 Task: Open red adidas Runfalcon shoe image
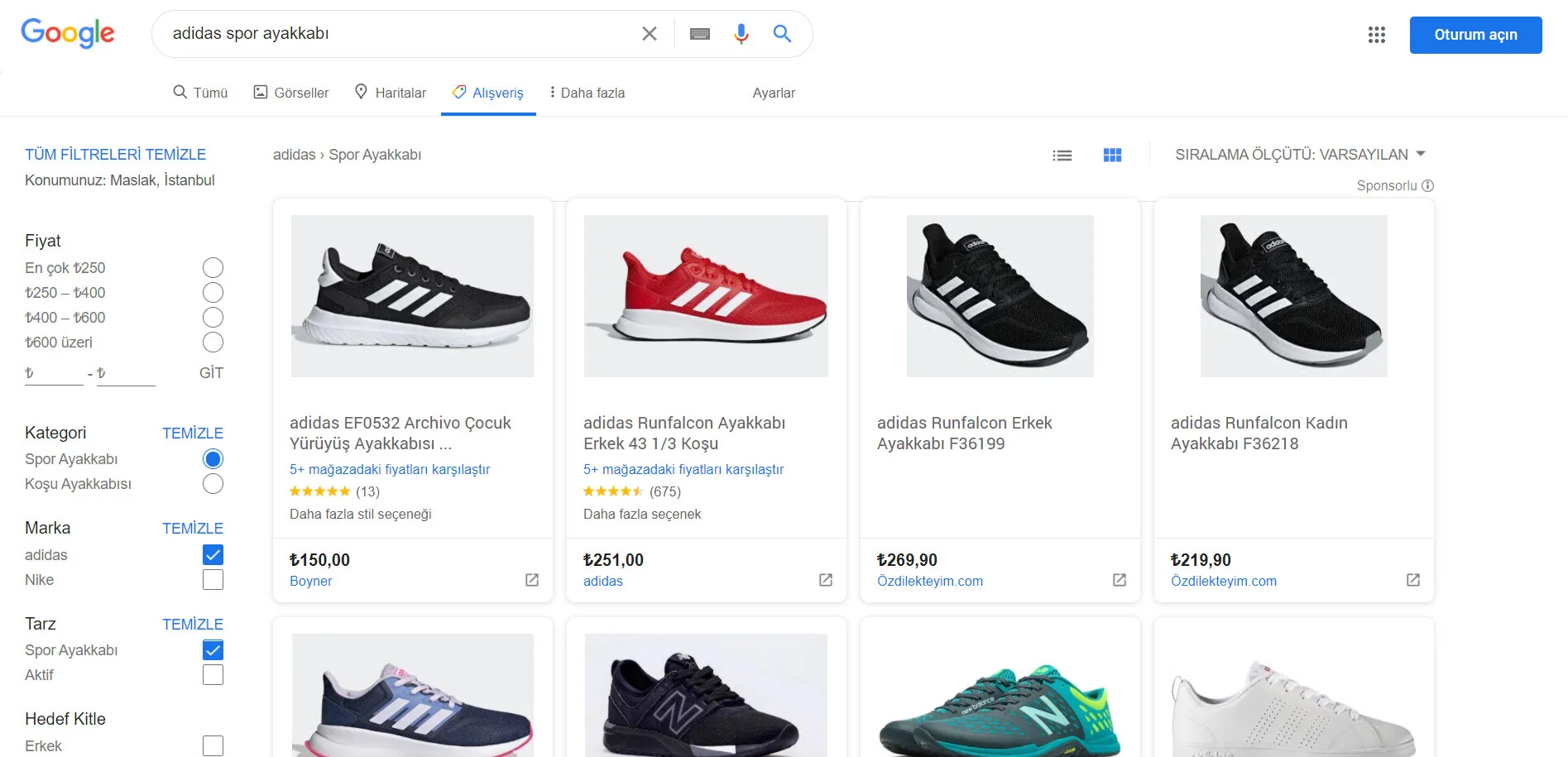pos(706,296)
